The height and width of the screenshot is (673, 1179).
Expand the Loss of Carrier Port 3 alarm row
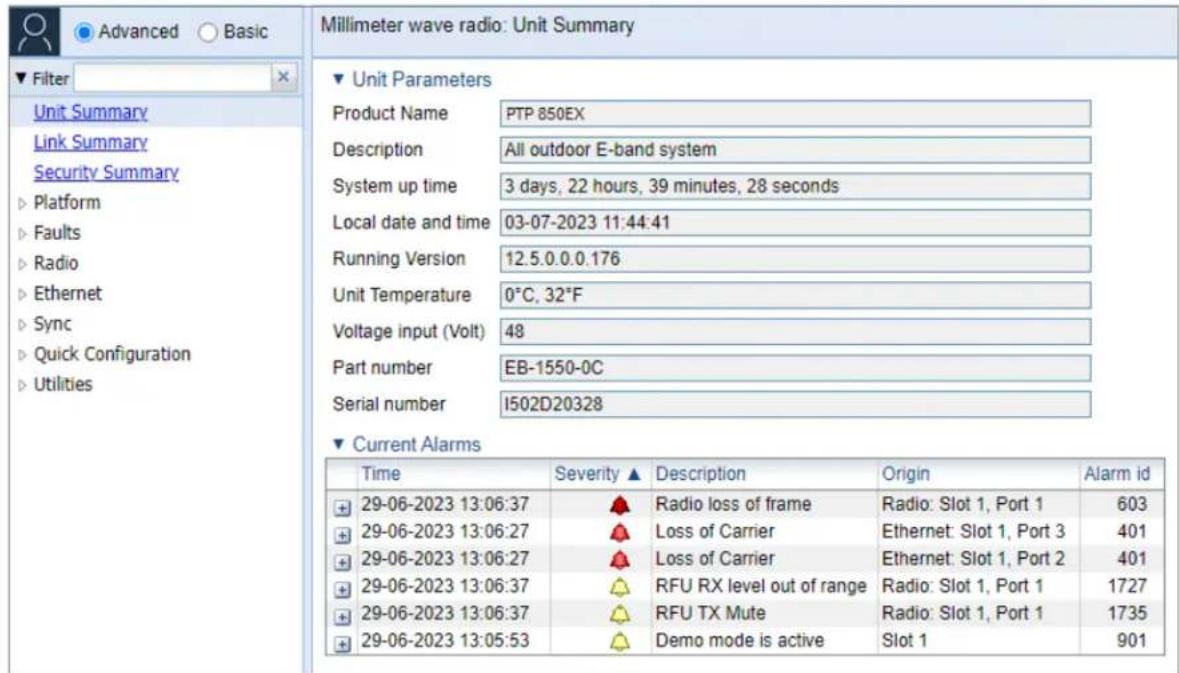click(342, 535)
